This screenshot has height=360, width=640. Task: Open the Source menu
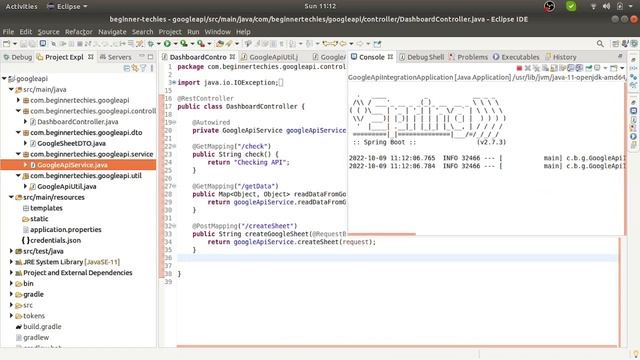pyautogui.click(x=48, y=31)
